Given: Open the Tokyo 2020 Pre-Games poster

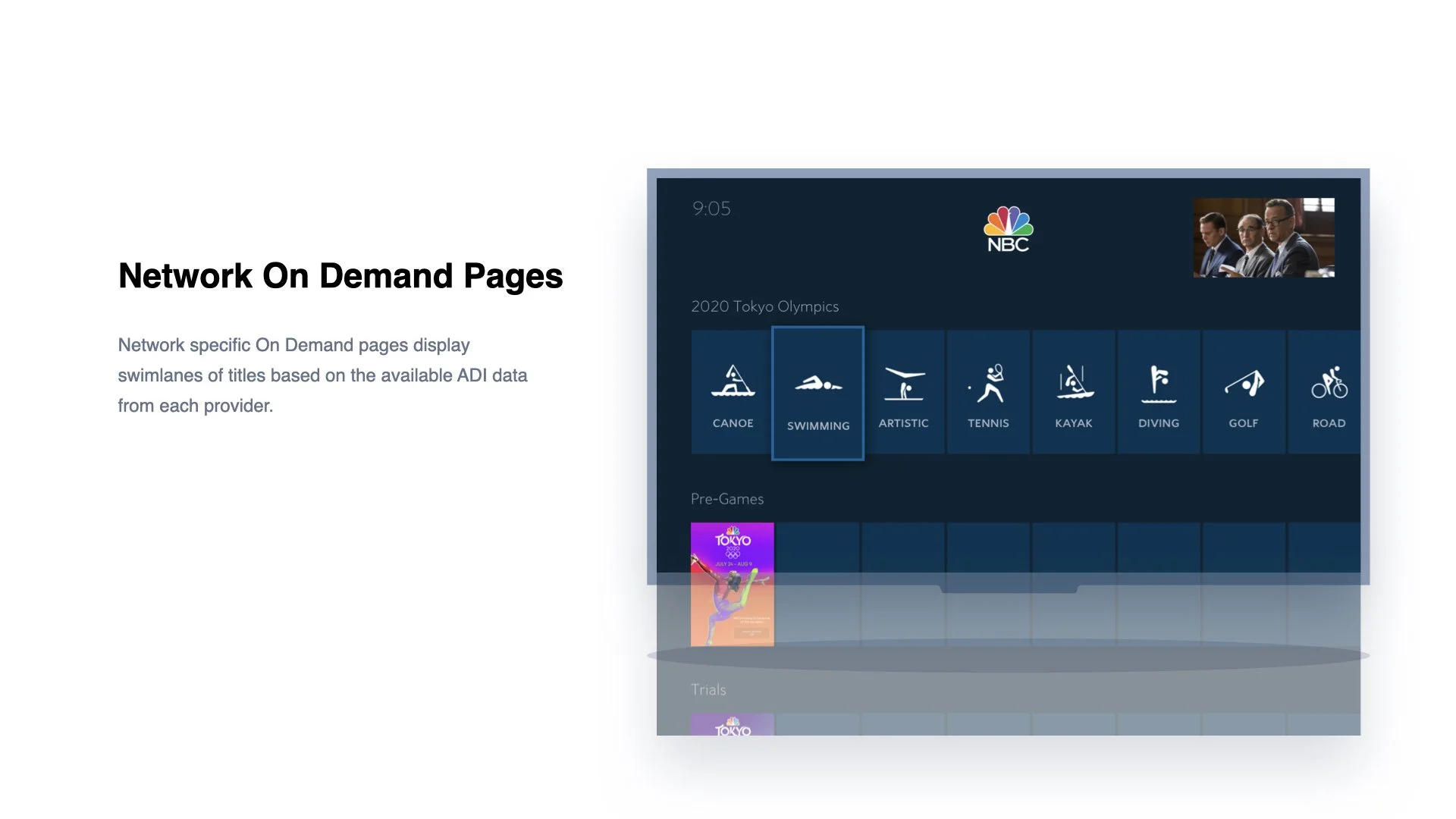Looking at the screenshot, I should pos(732,584).
